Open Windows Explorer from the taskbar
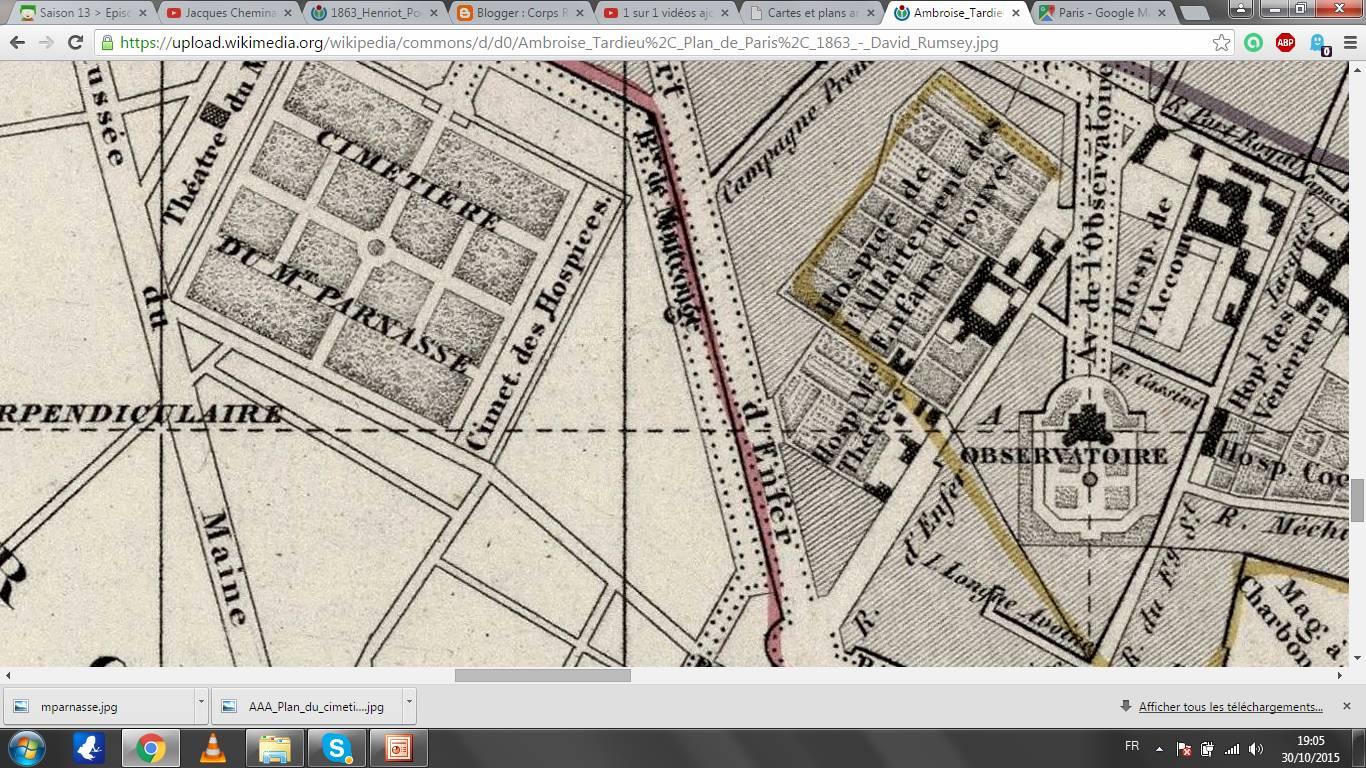Viewport: 1366px width, 768px height. (x=275, y=748)
